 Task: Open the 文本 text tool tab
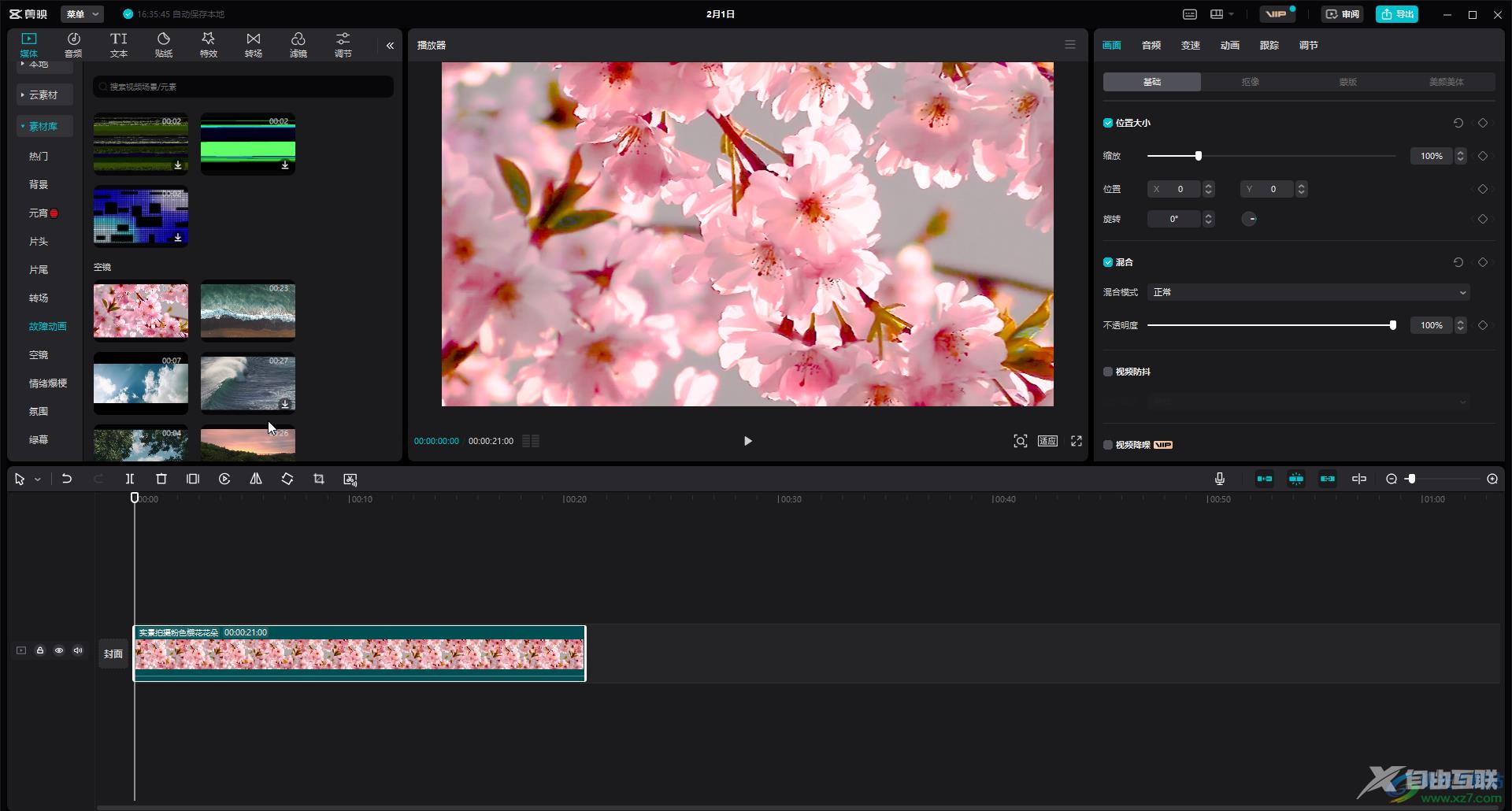coord(119,45)
